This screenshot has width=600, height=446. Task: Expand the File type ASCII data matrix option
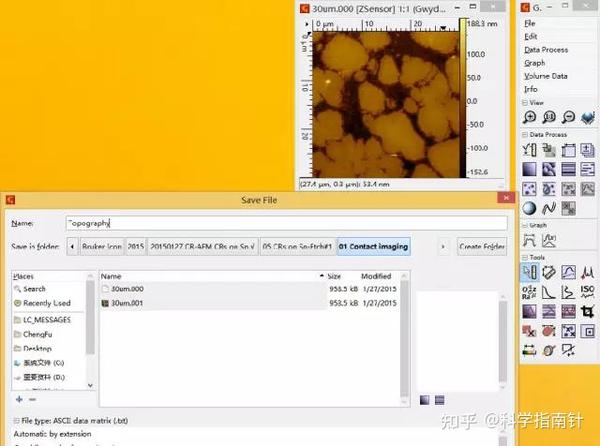tap(16, 421)
